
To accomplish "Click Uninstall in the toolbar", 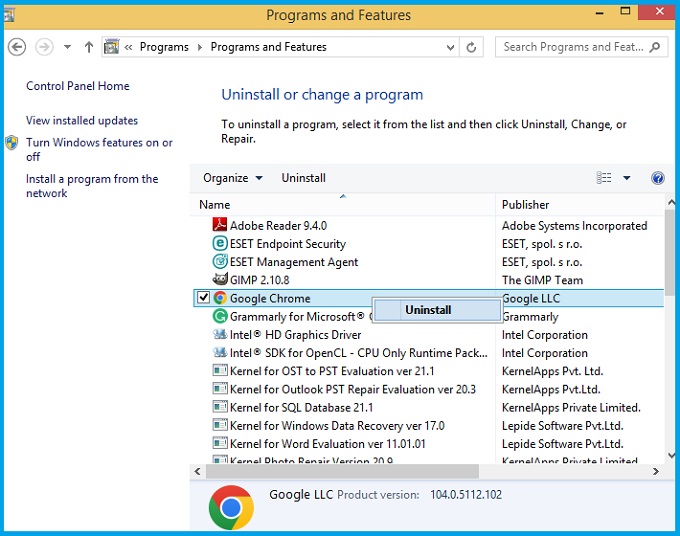I will (304, 178).
